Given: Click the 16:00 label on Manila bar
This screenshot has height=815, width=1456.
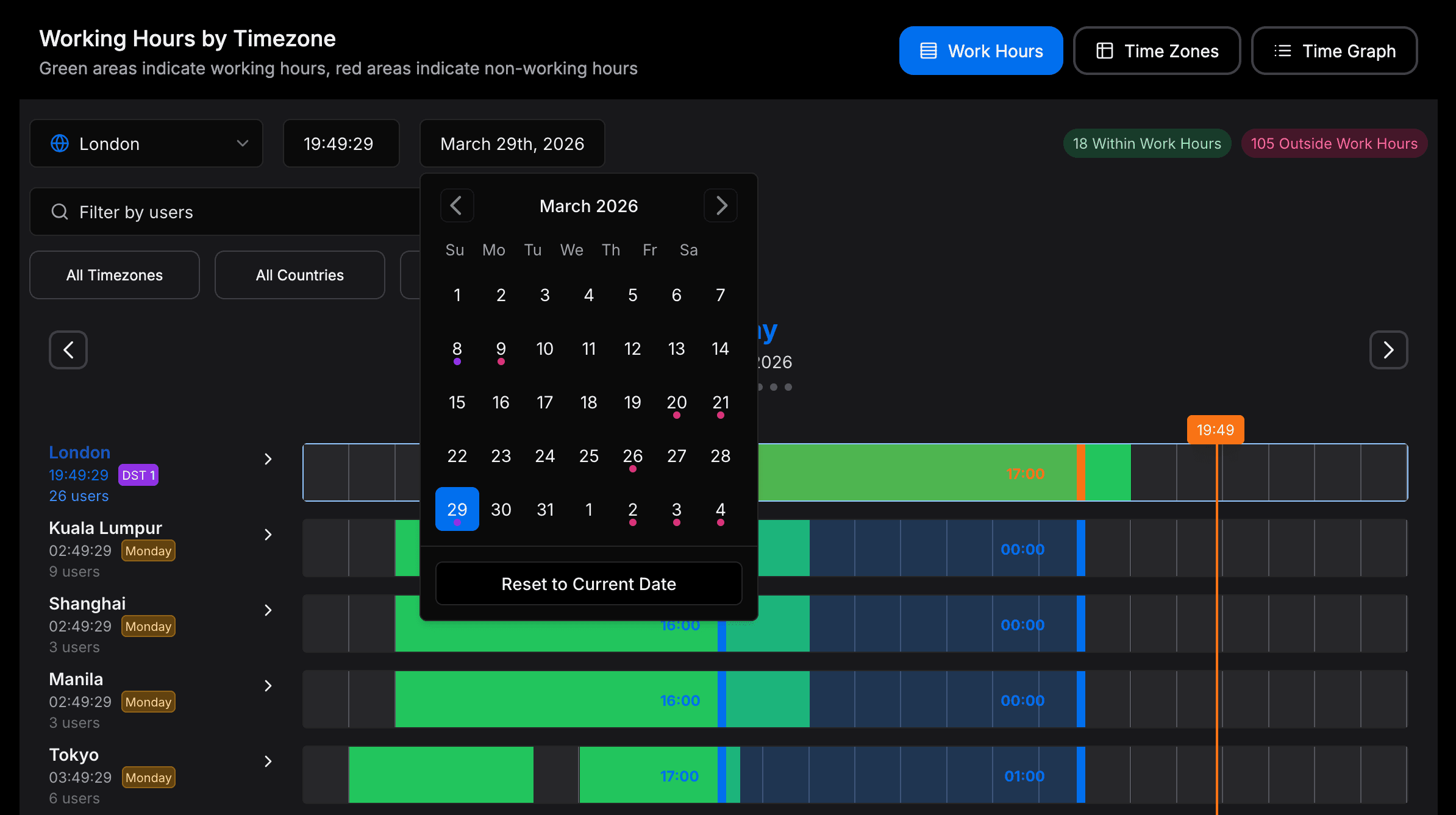Looking at the screenshot, I should click(x=680, y=700).
